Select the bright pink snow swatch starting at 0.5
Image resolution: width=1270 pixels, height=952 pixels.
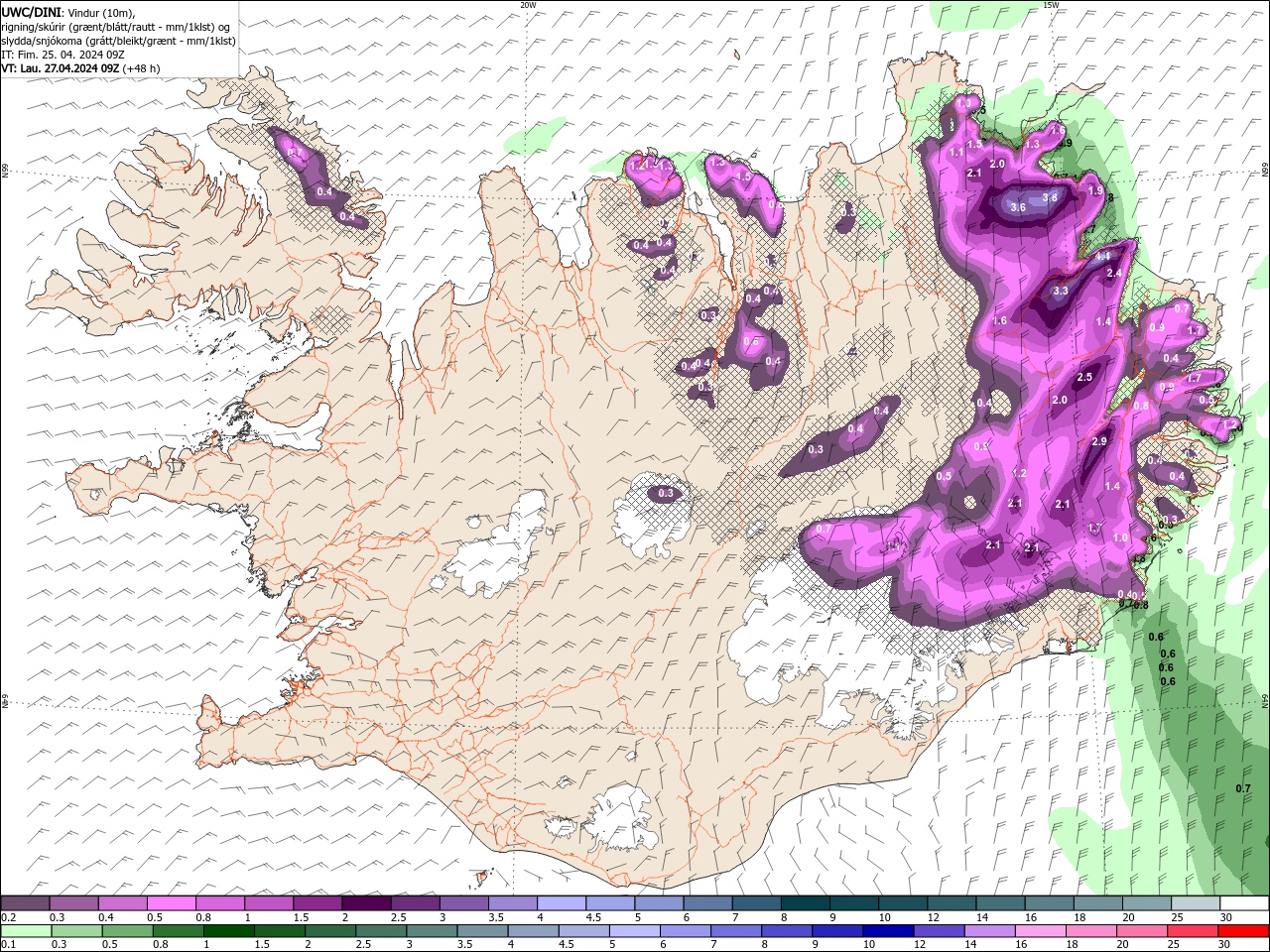pyautogui.click(x=171, y=903)
